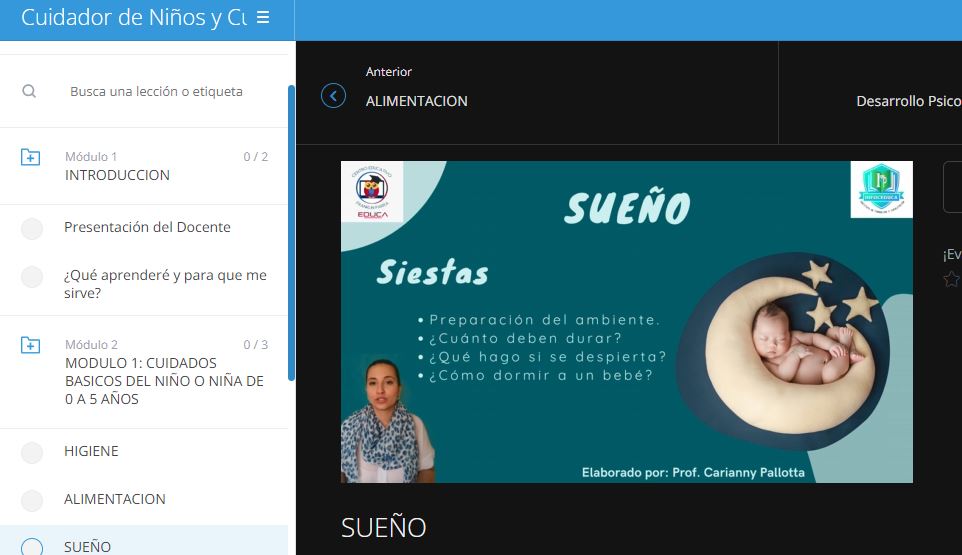Toggle the completion circle beside HIGIENE
The height and width of the screenshot is (555, 962).
(32, 453)
